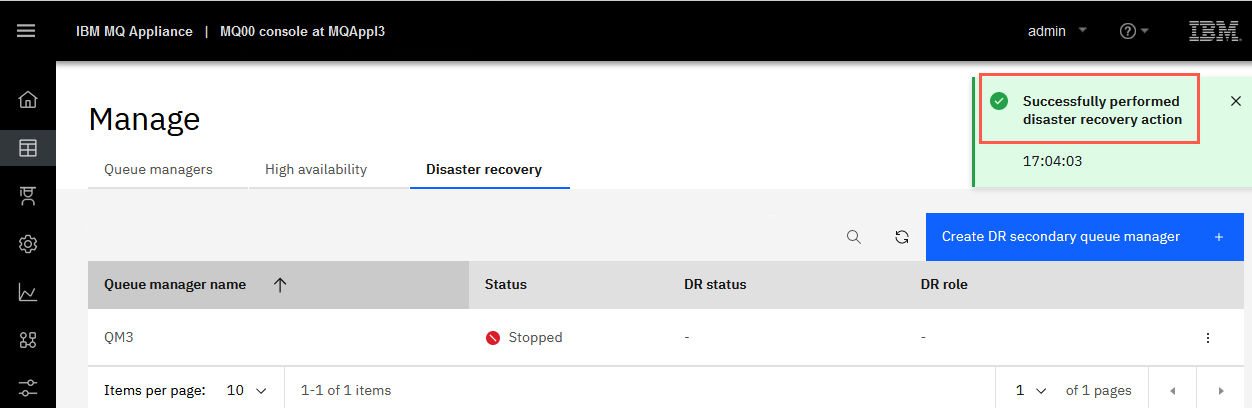The height and width of the screenshot is (408, 1252).
Task: Click Create DR secondary queue manager
Action: 1085,237
